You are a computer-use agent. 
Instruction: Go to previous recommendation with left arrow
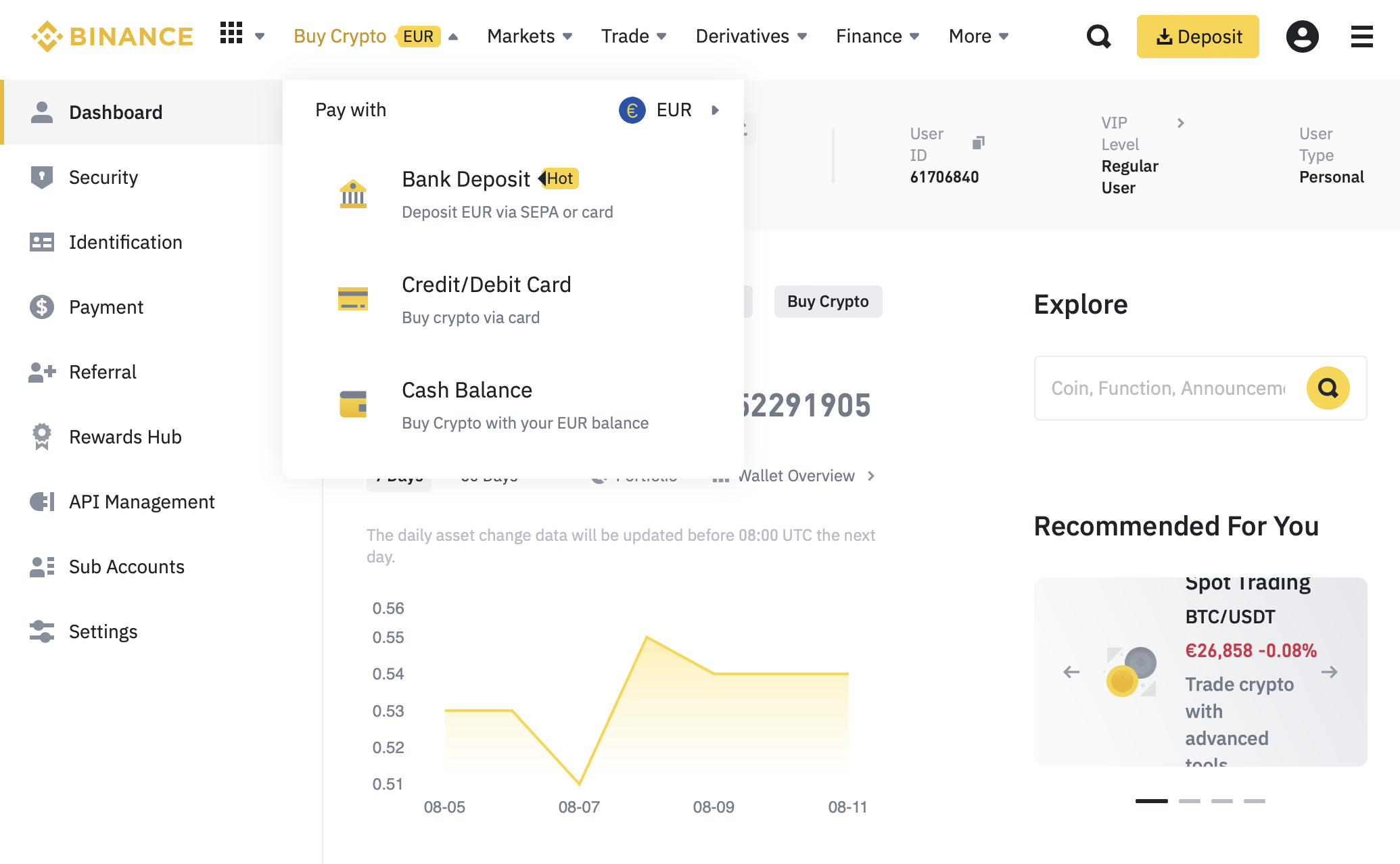(x=1071, y=672)
